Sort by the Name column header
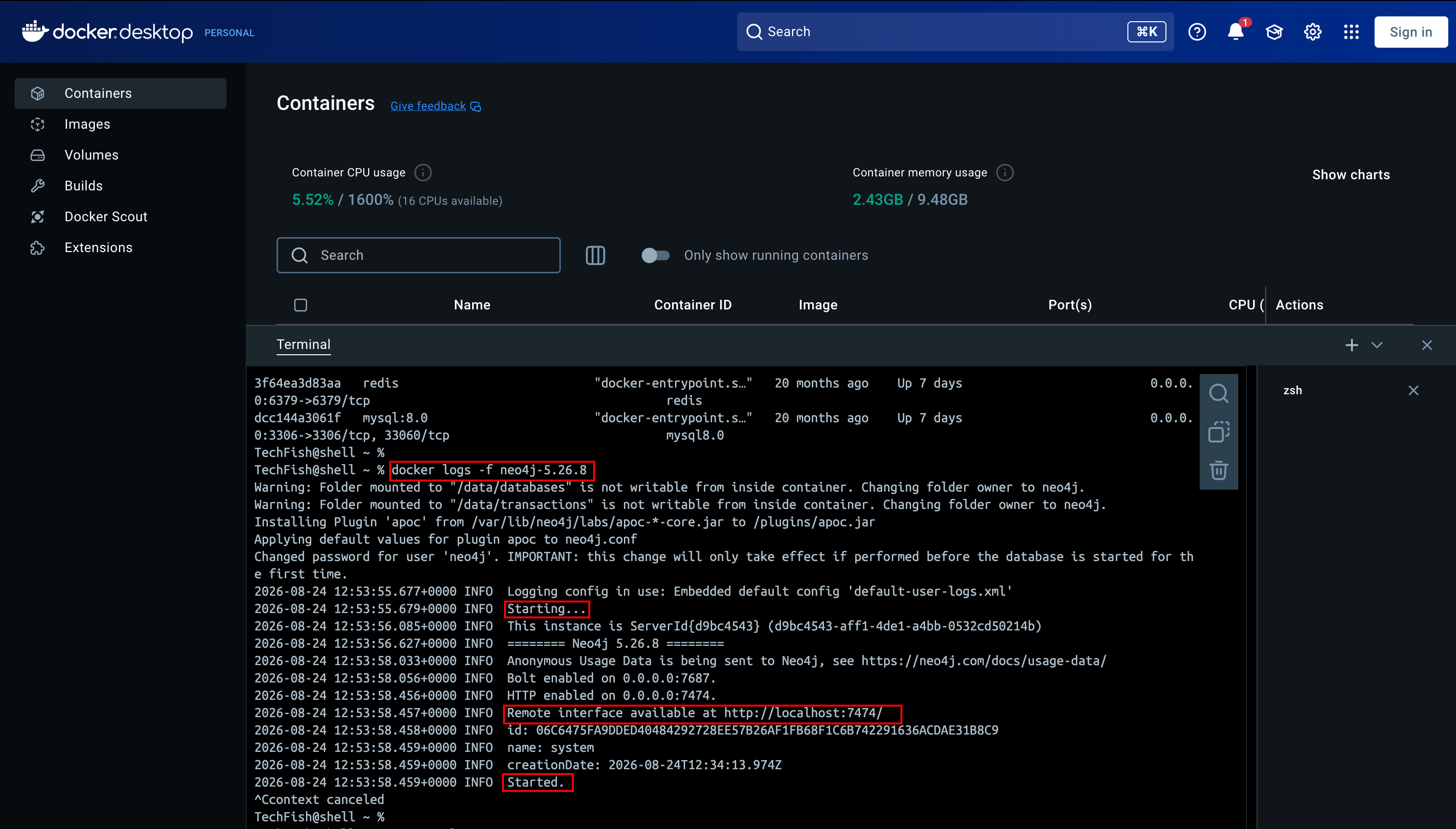The image size is (1456, 829). pyautogui.click(x=472, y=305)
